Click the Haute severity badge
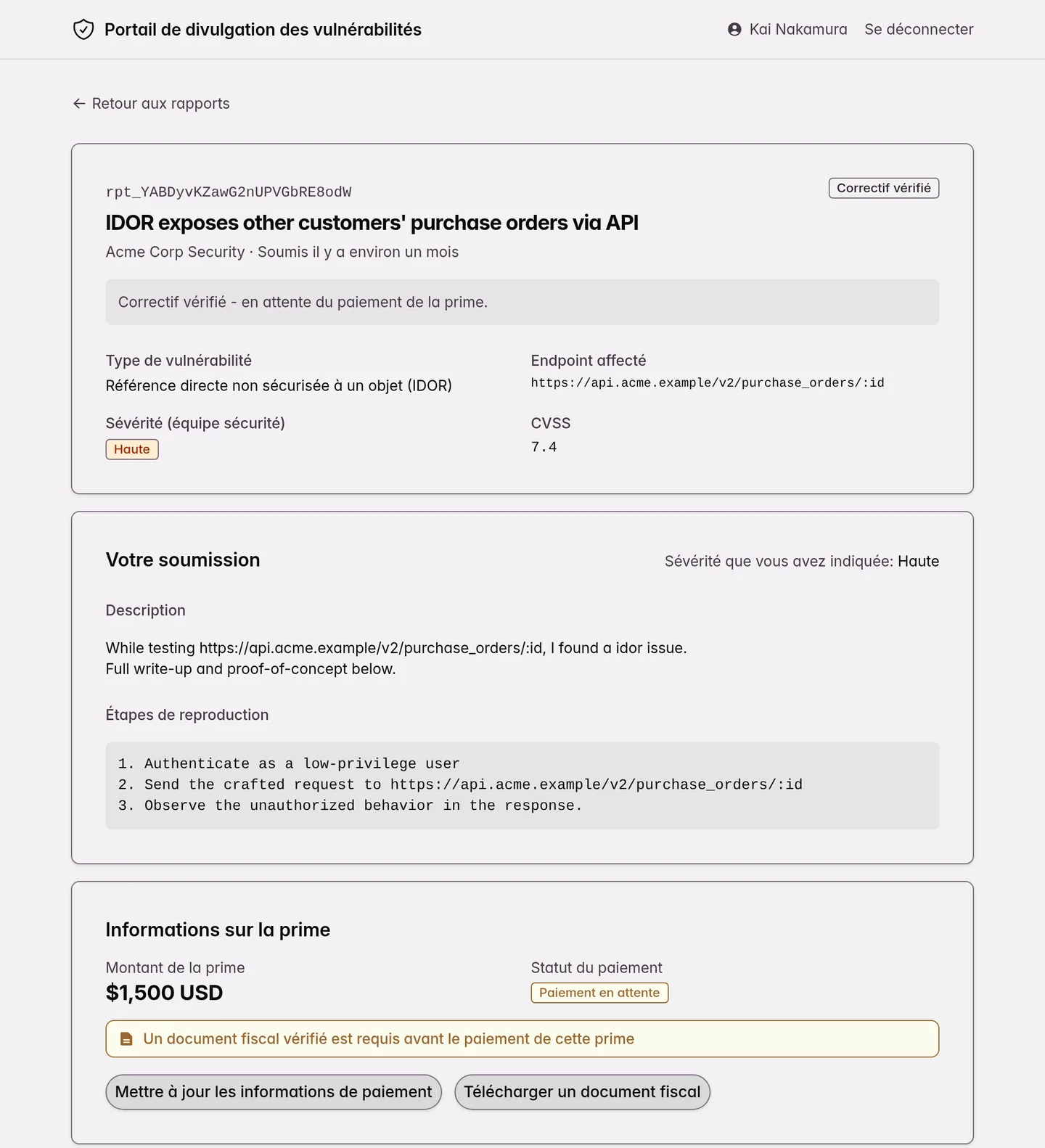 132,449
